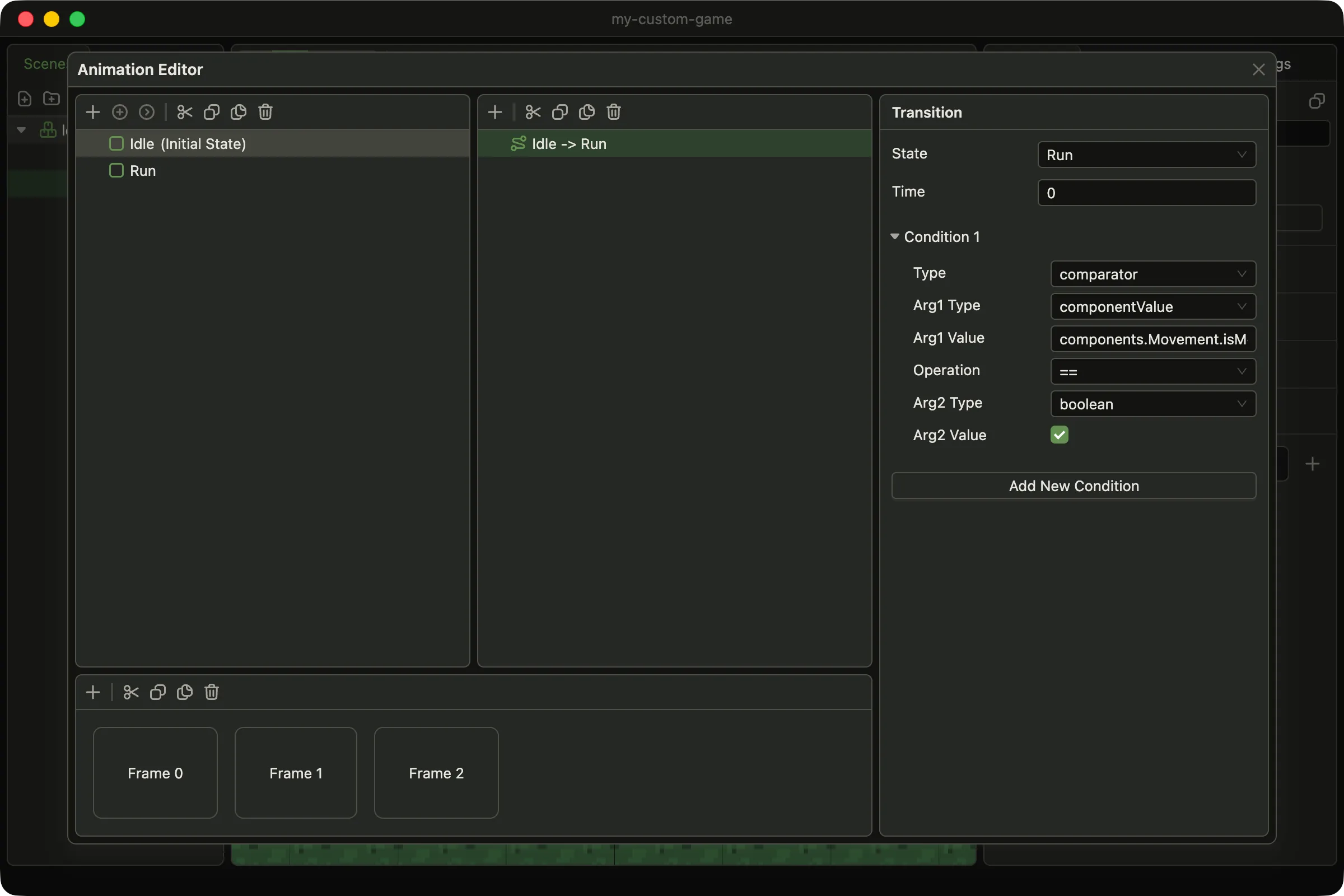Viewport: 1344px width, 896px height.
Task: Click the plus icon in background right panel
Action: 1312,464
